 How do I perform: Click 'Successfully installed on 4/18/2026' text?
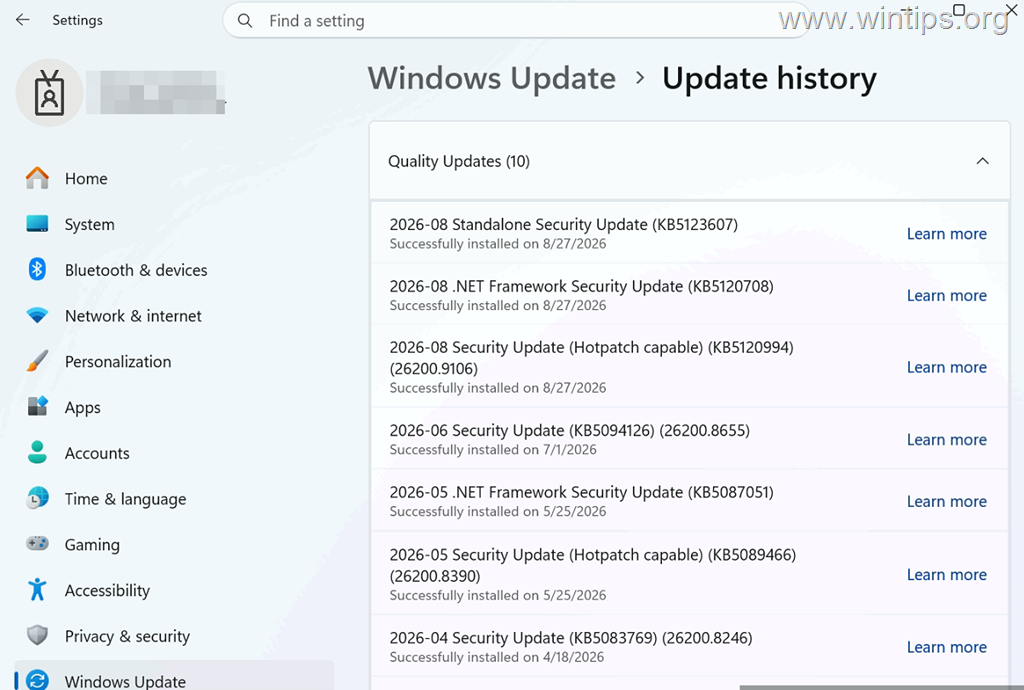point(497,657)
